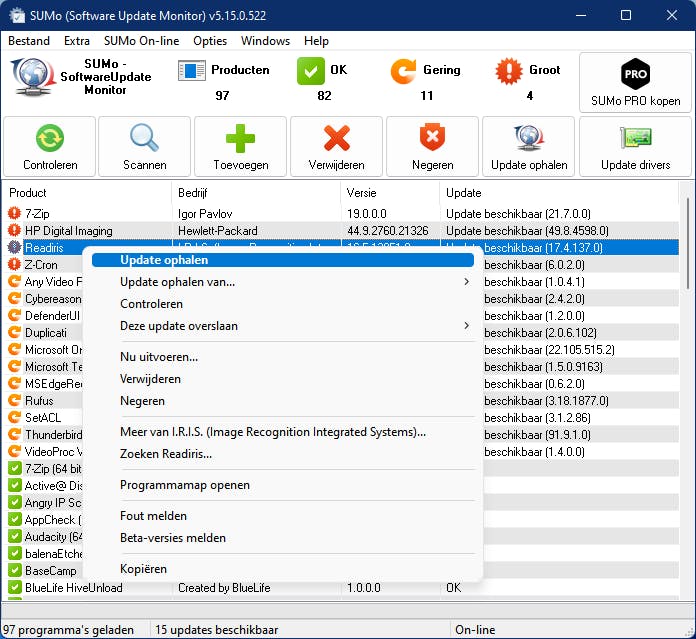Click the green OK checkmark icon
Screen dimensions: 696x639
pyautogui.click(x=311, y=71)
